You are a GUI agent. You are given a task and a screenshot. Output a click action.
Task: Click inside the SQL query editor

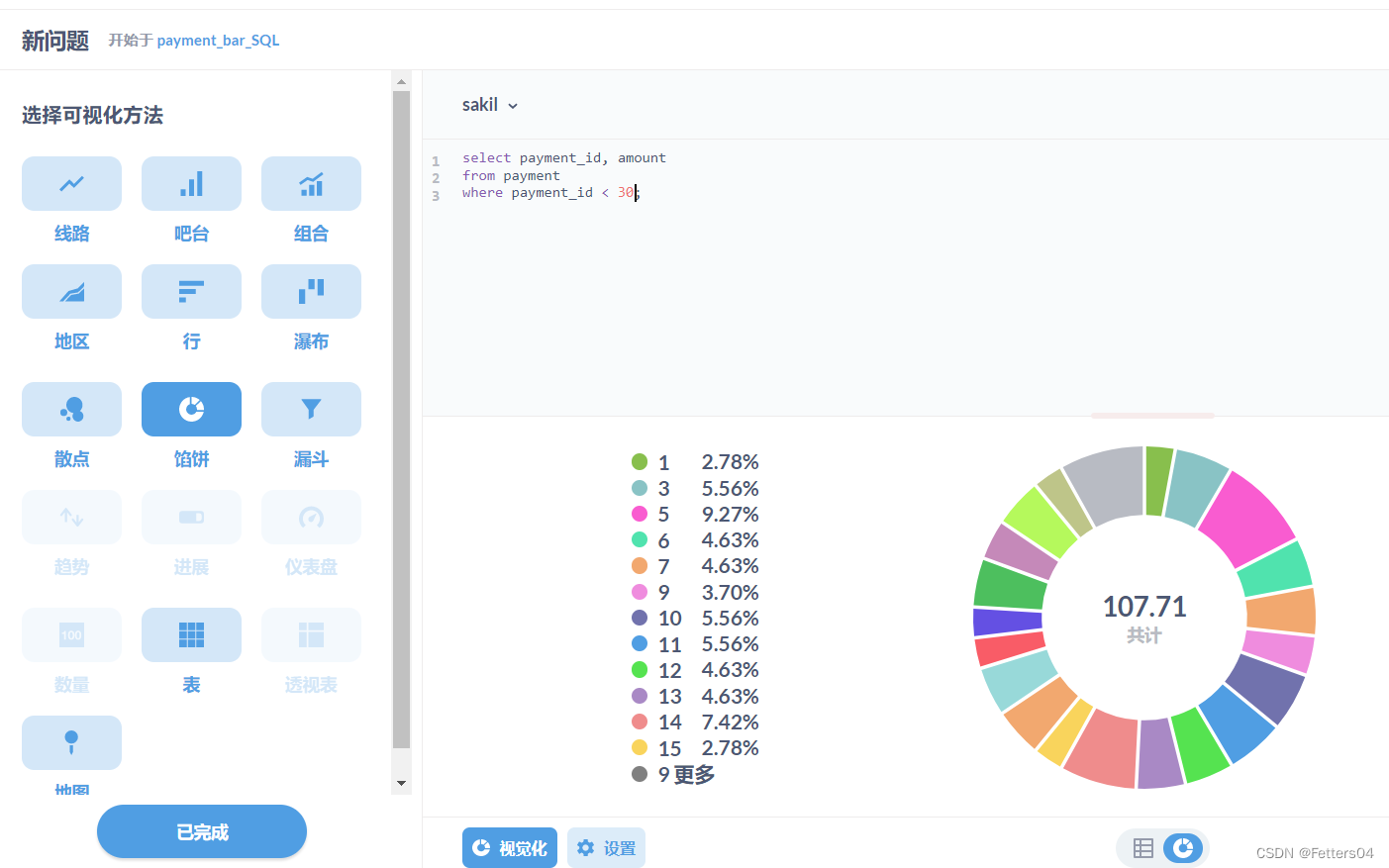905,277
